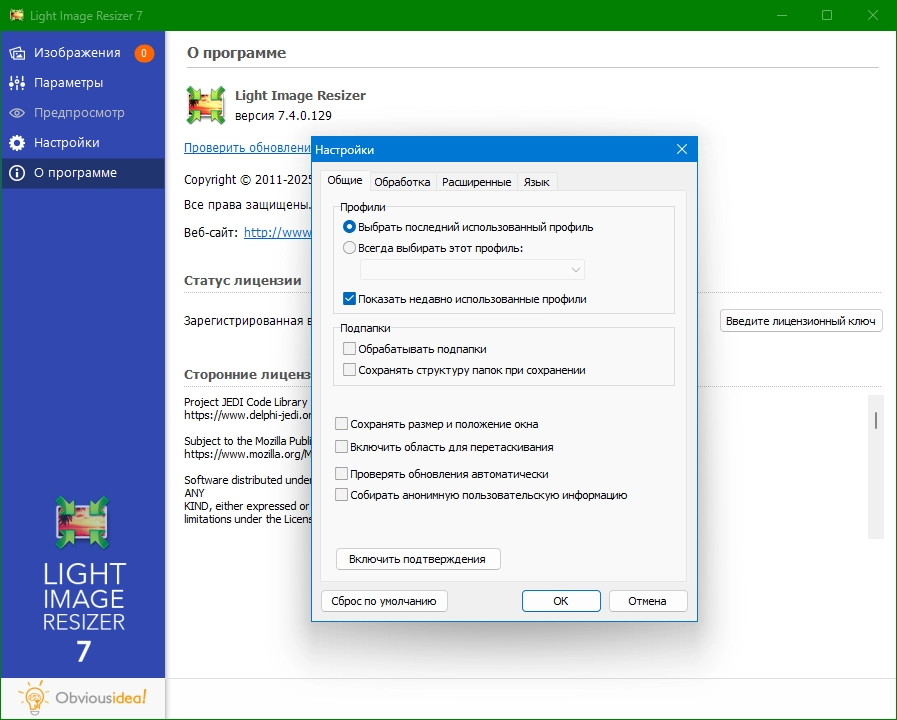The height and width of the screenshot is (720, 897).
Task: Click 'Subject to the Mozilla Publi' license text
Action: [x=248, y=441]
